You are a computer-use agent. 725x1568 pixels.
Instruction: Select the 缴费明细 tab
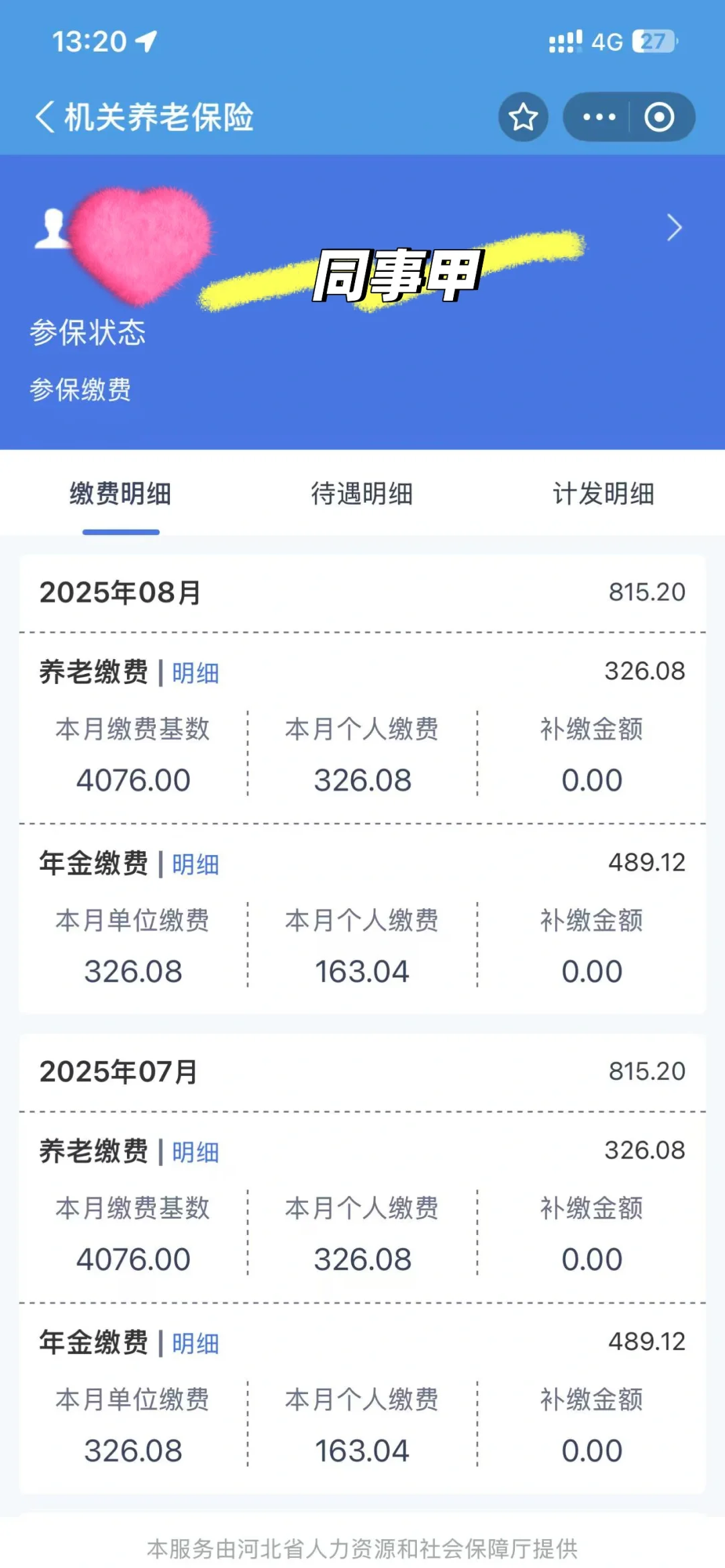click(x=121, y=493)
